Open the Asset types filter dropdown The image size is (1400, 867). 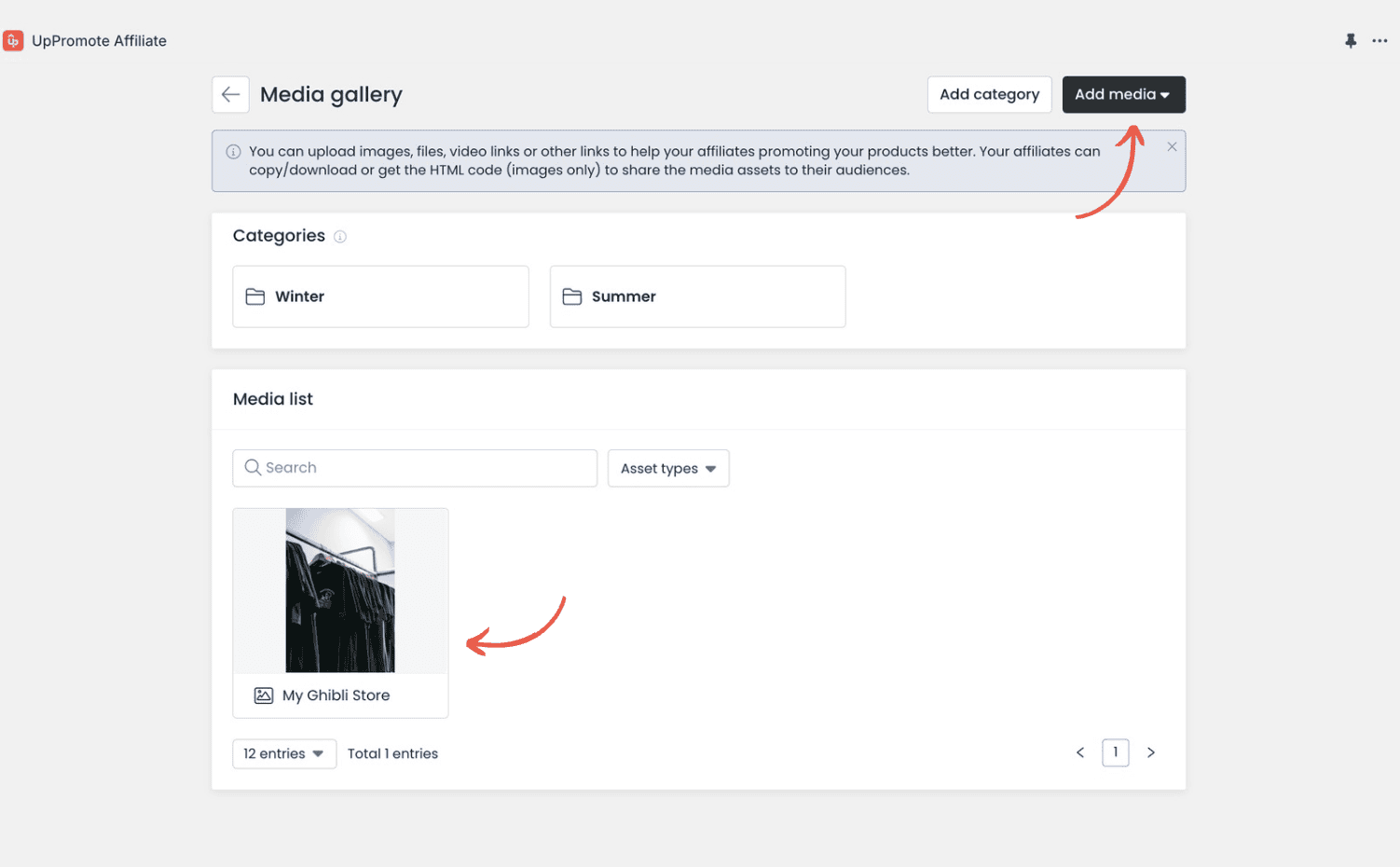click(668, 468)
